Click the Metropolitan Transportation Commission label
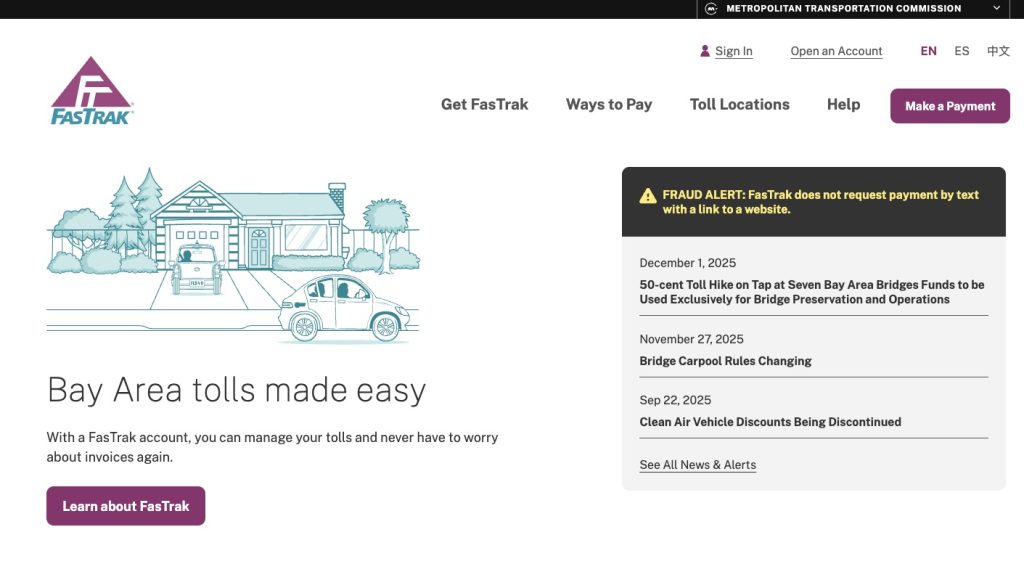Image resolution: width=1024 pixels, height=564 pixels. point(843,8)
